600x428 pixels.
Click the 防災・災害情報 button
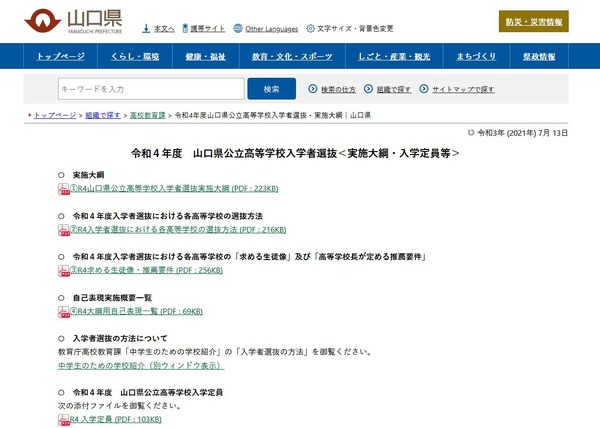coord(534,21)
